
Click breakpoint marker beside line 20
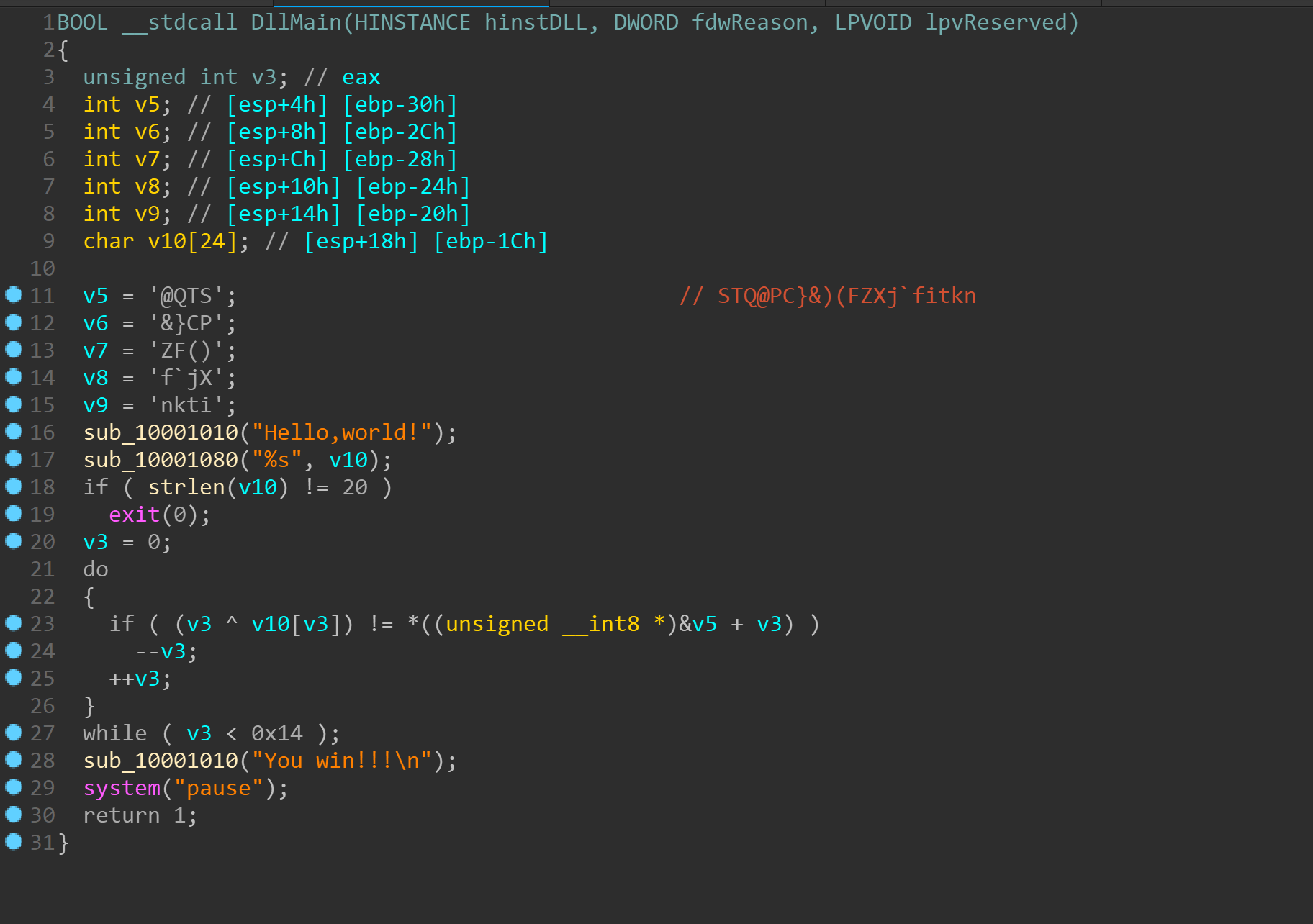[x=14, y=540]
